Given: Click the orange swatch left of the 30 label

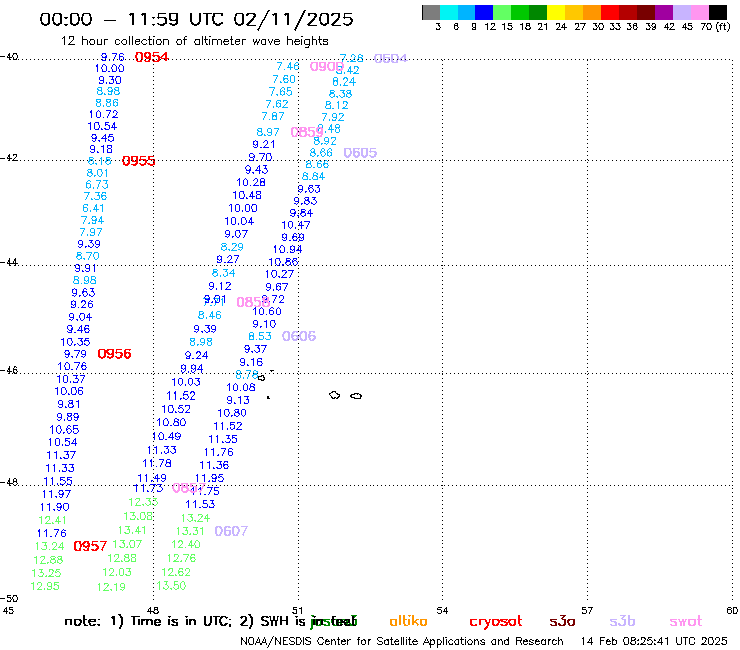Looking at the screenshot, I should click(x=592, y=12).
